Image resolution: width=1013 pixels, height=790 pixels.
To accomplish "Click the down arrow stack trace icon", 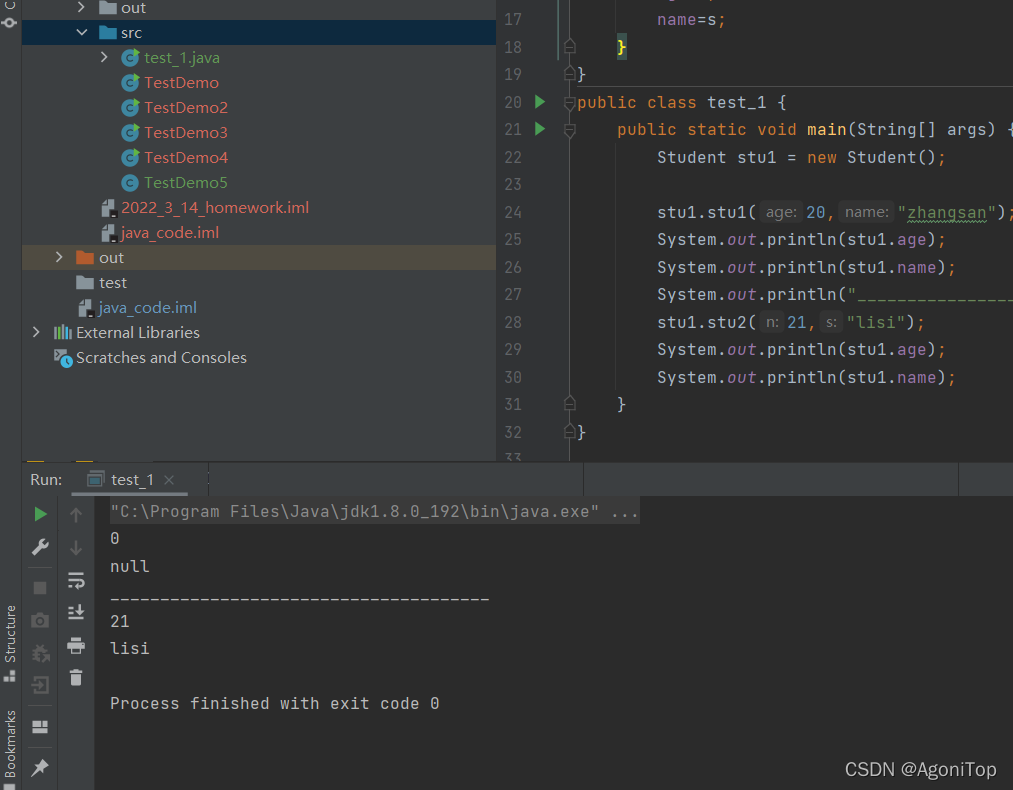I will [x=76, y=548].
